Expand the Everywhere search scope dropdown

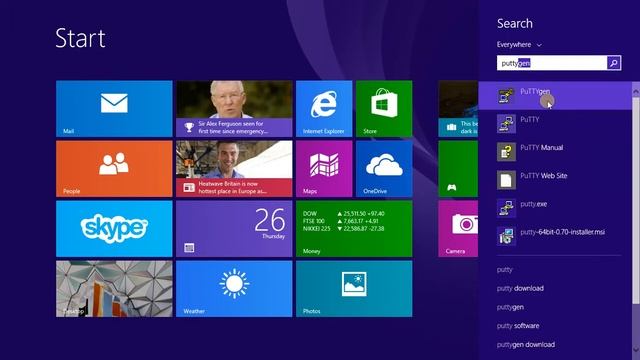pyautogui.click(x=519, y=44)
